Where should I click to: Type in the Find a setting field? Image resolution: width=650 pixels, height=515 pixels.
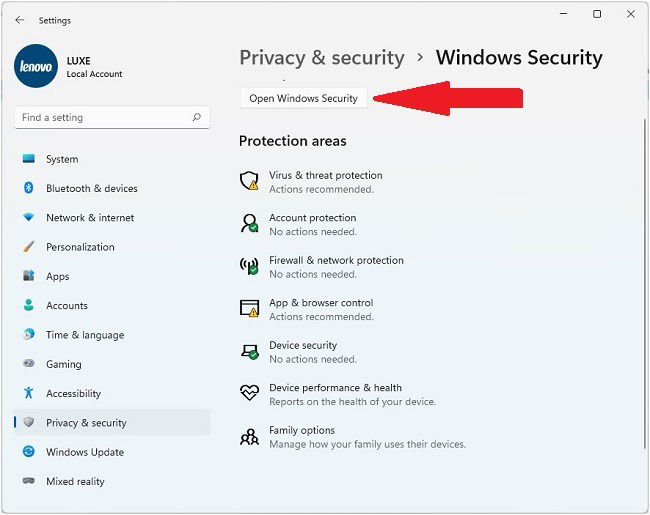(100, 118)
